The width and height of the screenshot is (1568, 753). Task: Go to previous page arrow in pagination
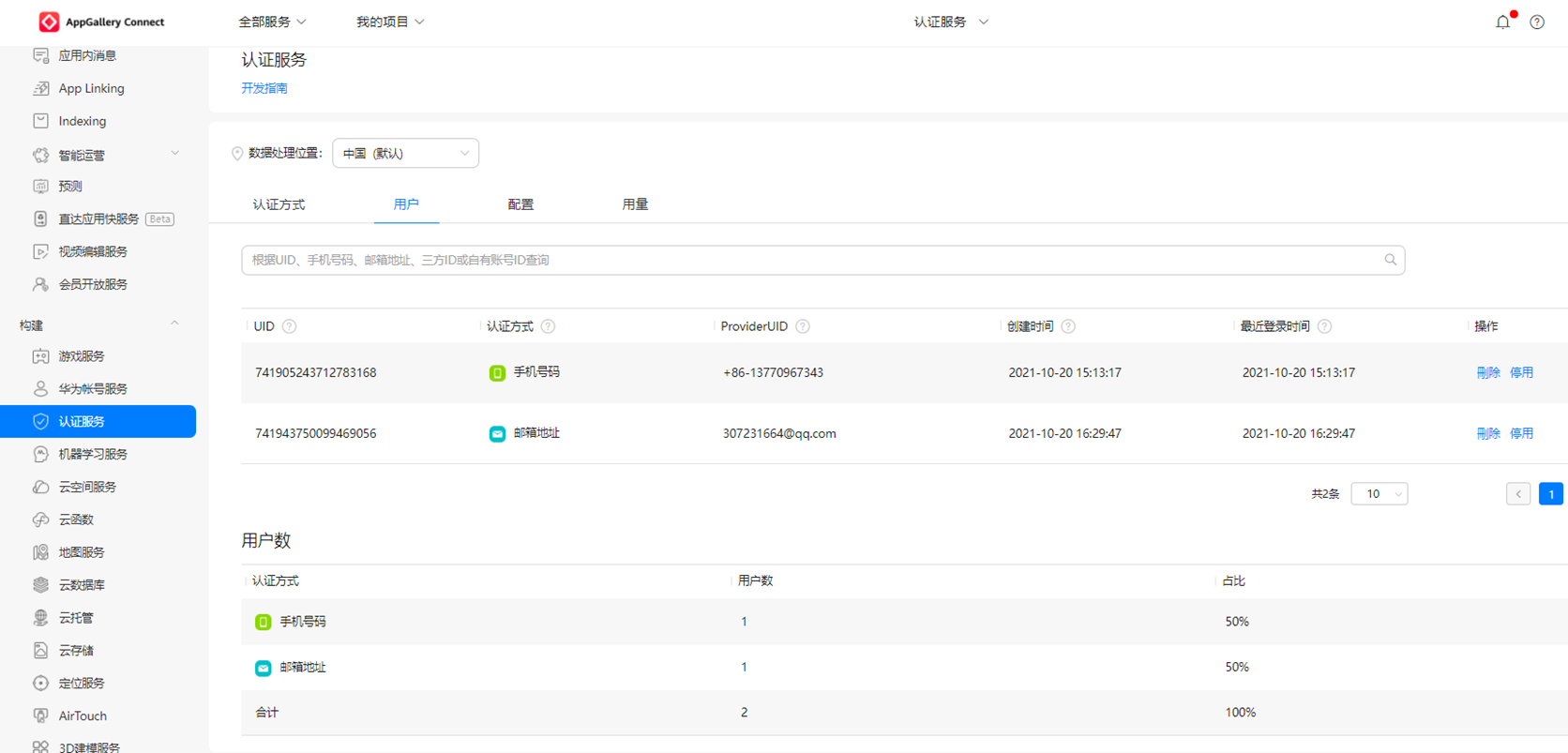click(1518, 493)
